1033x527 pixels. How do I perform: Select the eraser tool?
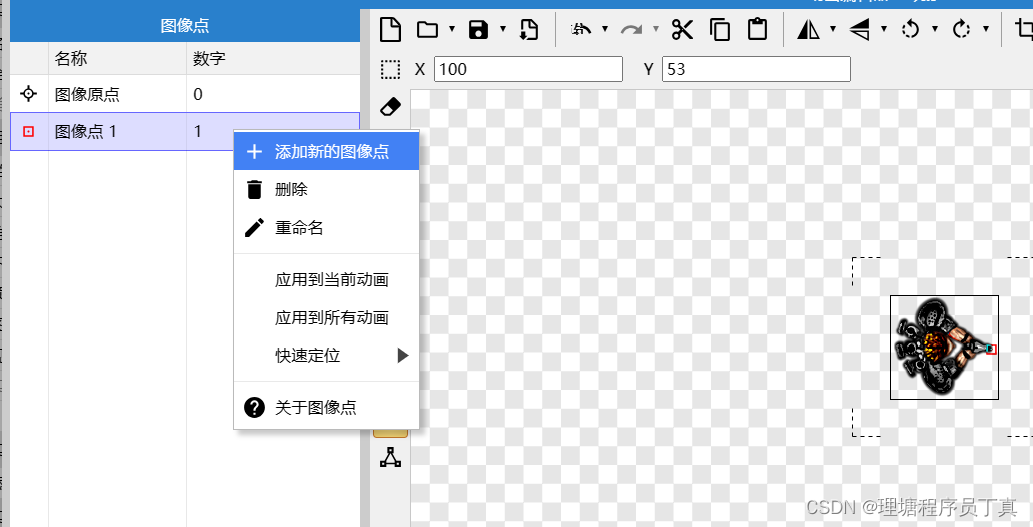[x=391, y=107]
